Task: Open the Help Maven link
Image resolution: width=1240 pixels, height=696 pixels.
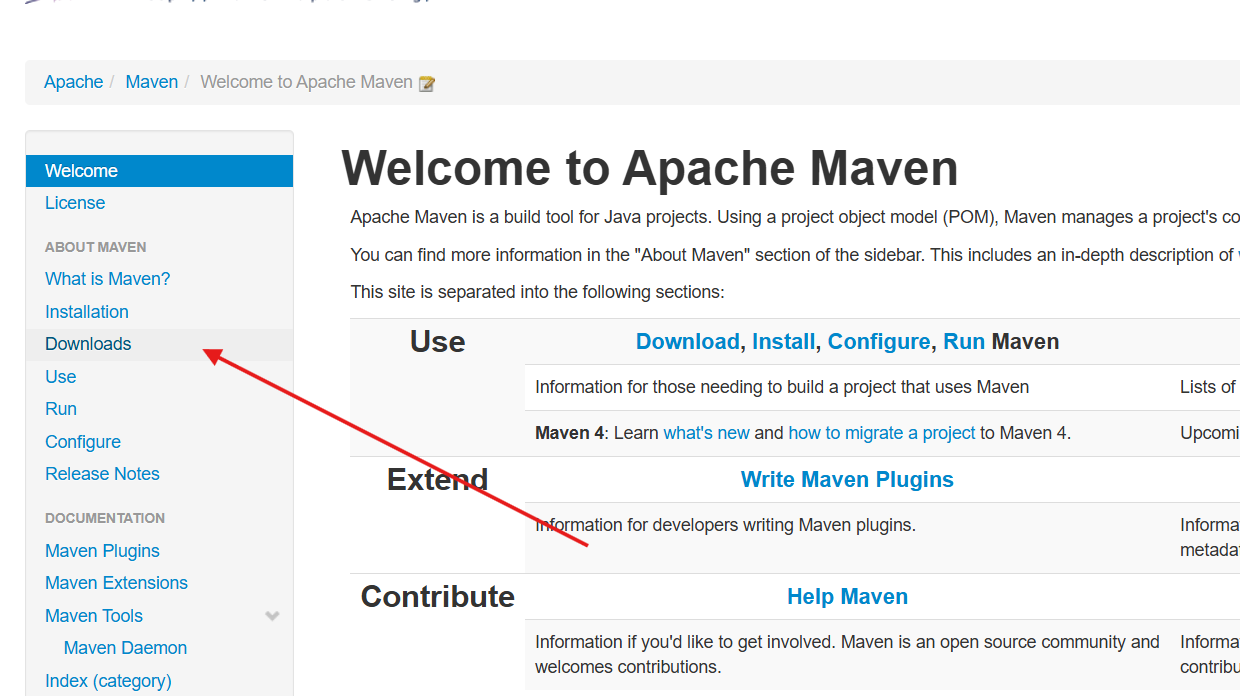Action: (847, 597)
